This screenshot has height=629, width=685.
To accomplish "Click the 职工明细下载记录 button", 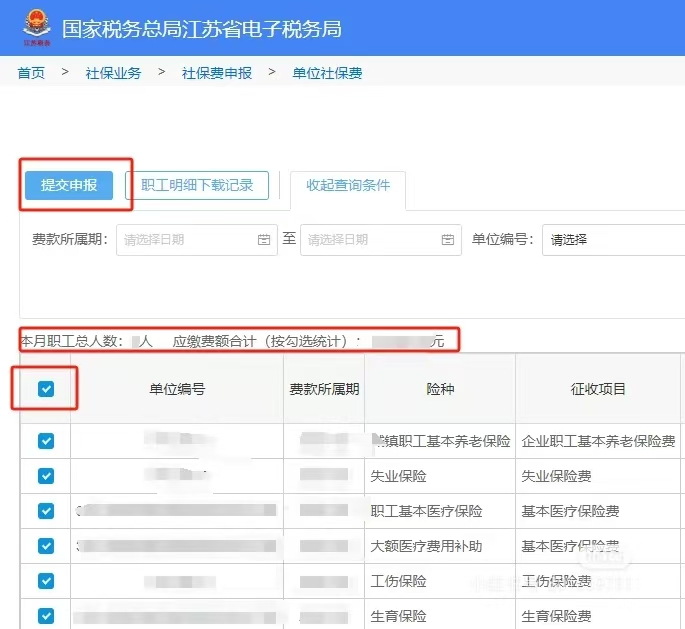I will tap(197, 185).
